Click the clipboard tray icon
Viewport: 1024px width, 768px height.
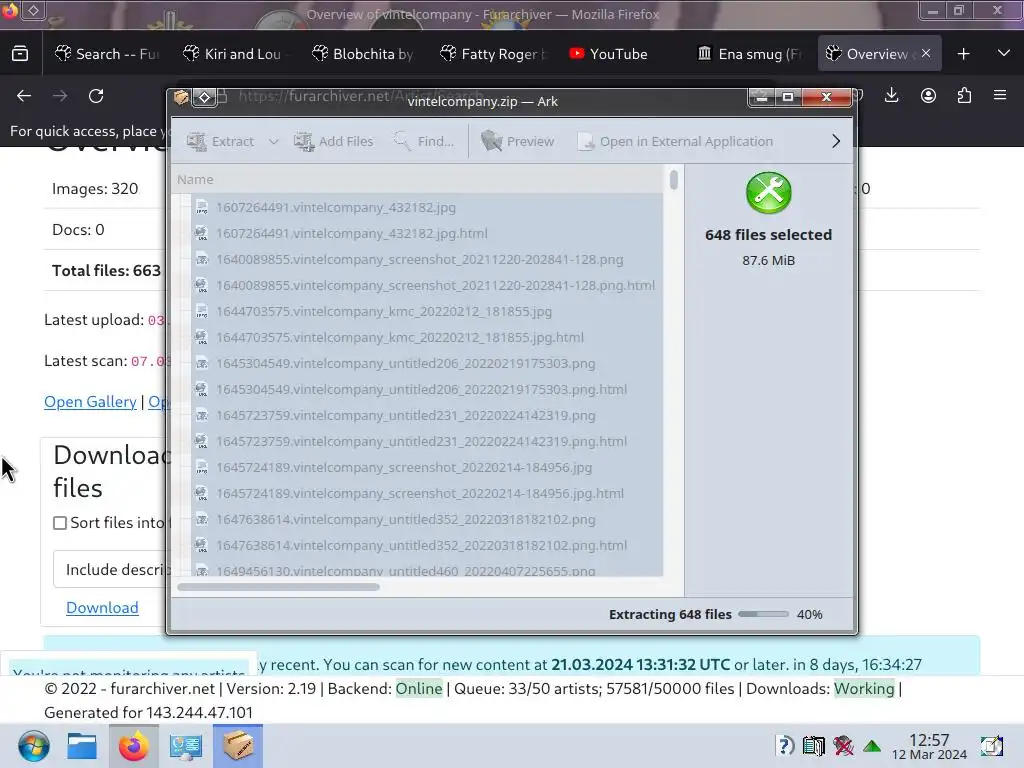pyautogui.click(x=814, y=745)
